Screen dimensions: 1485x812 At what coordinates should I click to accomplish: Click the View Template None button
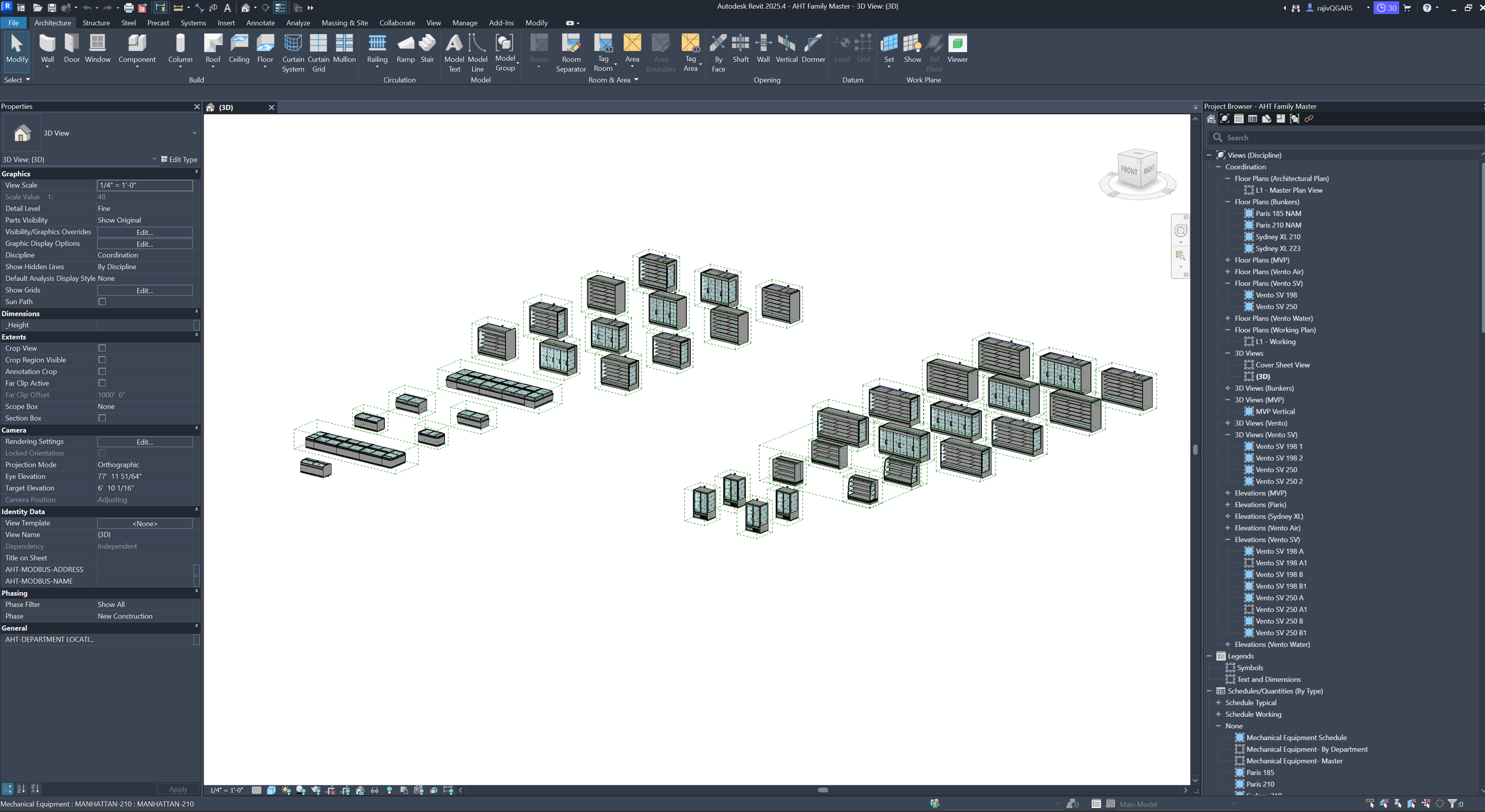[x=145, y=523]
